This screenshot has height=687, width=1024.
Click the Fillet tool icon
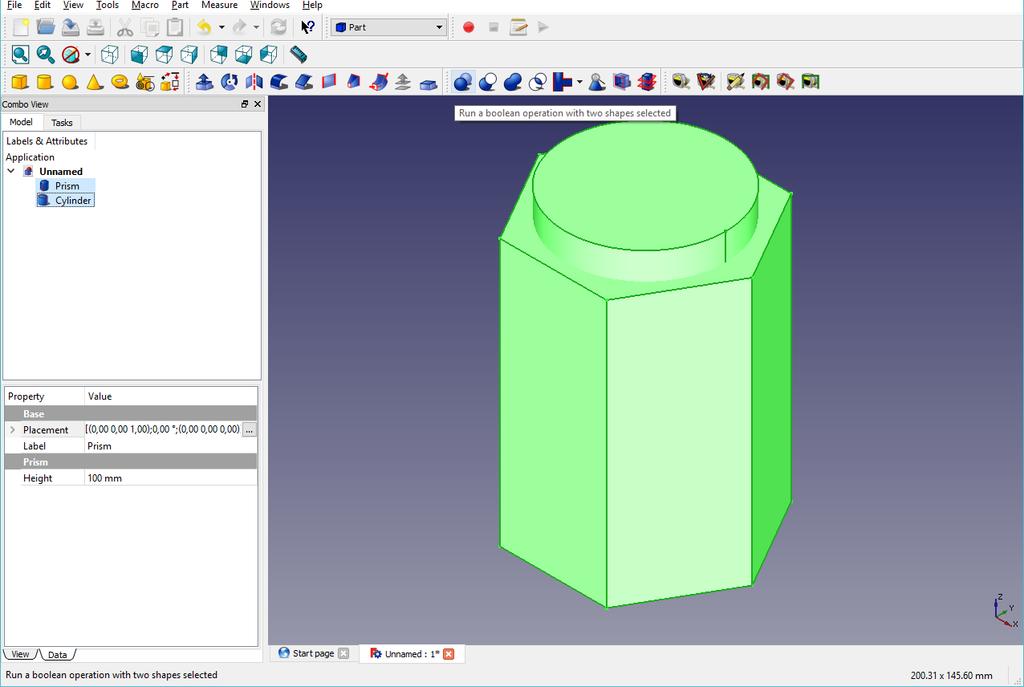tap(279, 82)
